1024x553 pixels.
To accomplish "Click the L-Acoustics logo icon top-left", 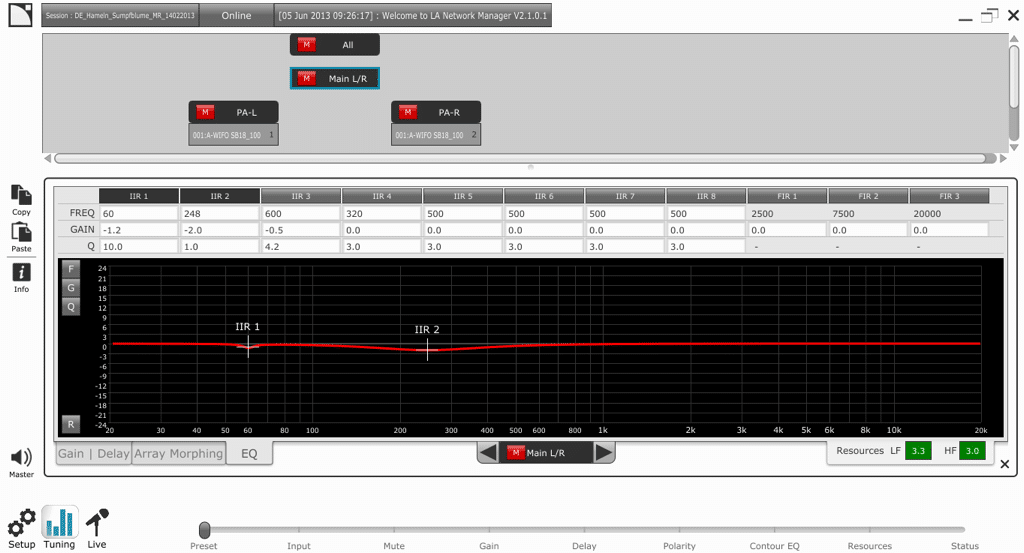I will point(20,16).
